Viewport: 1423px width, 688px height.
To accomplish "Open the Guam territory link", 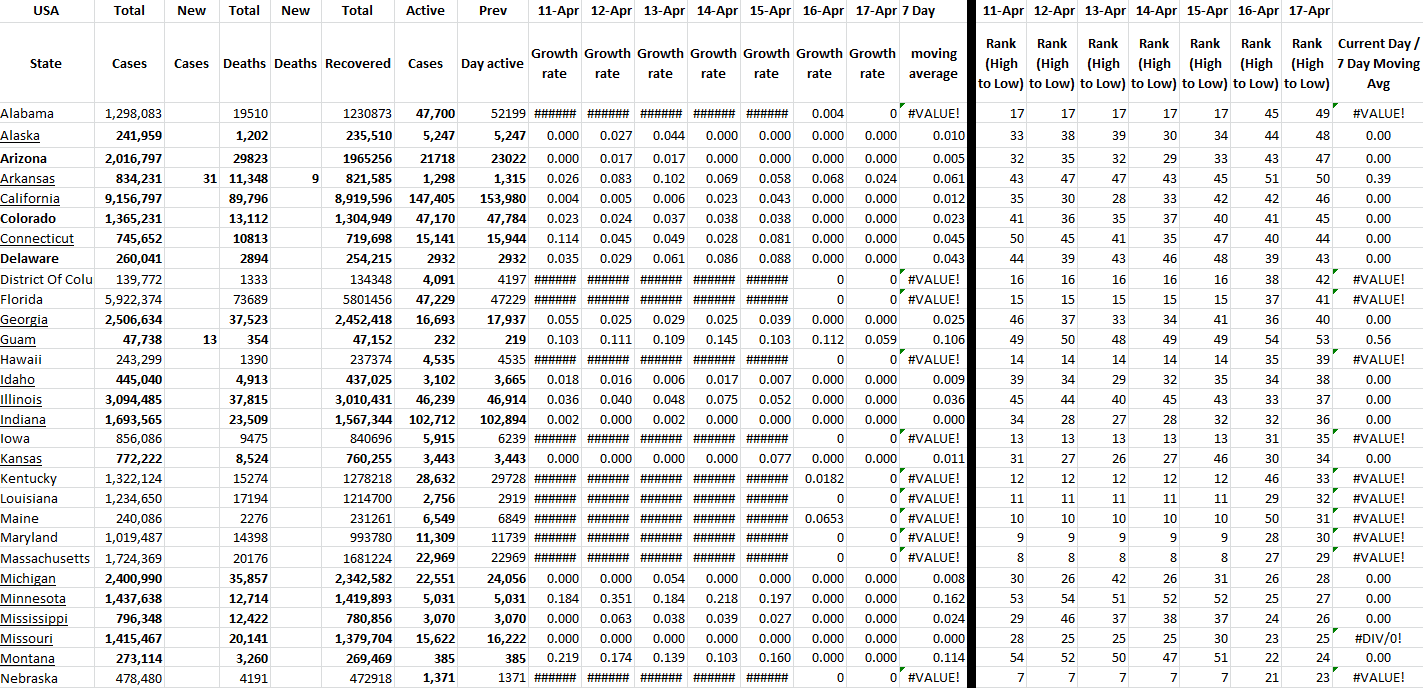I will pyautogui.click(x=18, y=340).
